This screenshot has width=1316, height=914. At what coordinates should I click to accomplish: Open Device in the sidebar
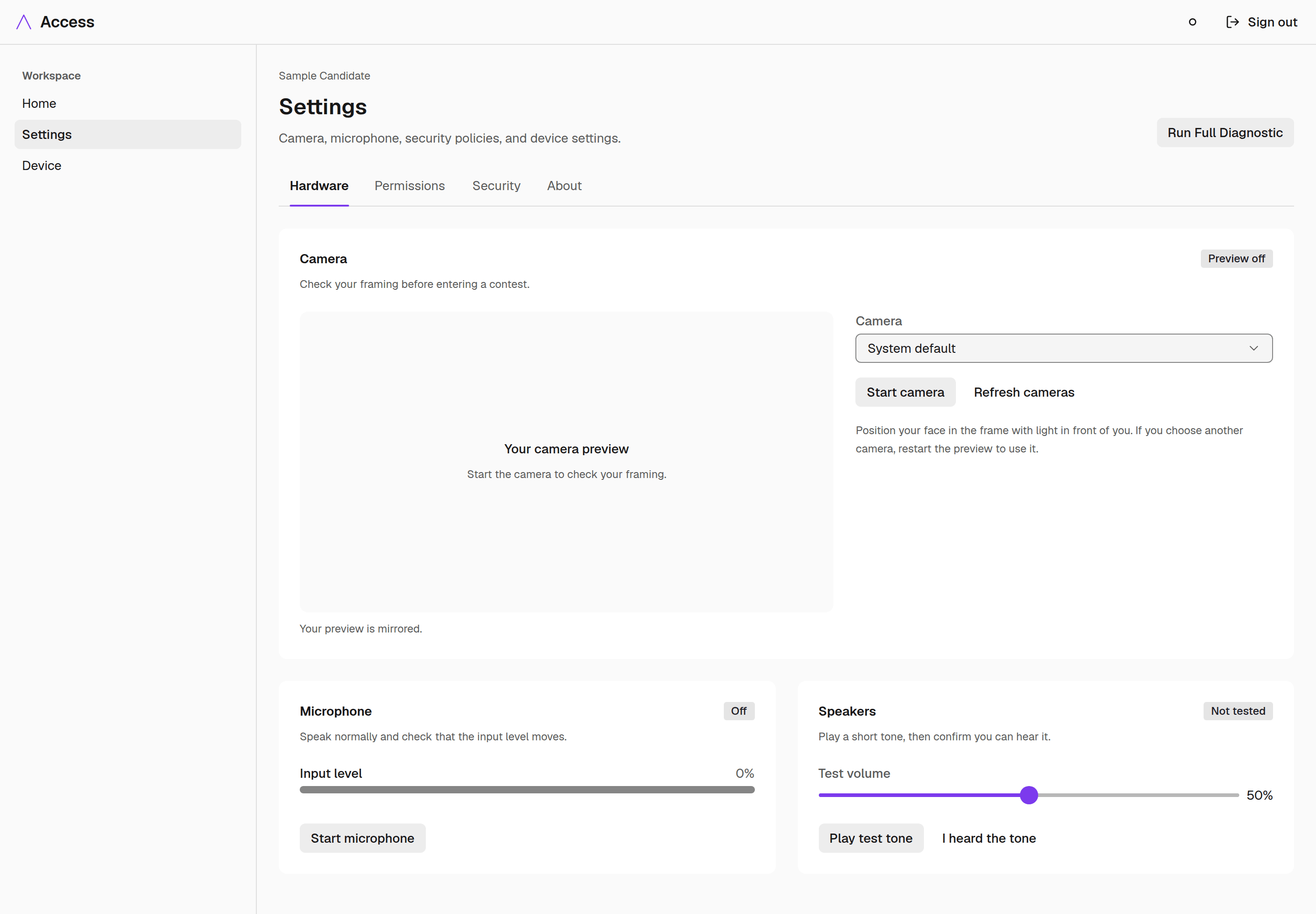click(x=127, y=165)
